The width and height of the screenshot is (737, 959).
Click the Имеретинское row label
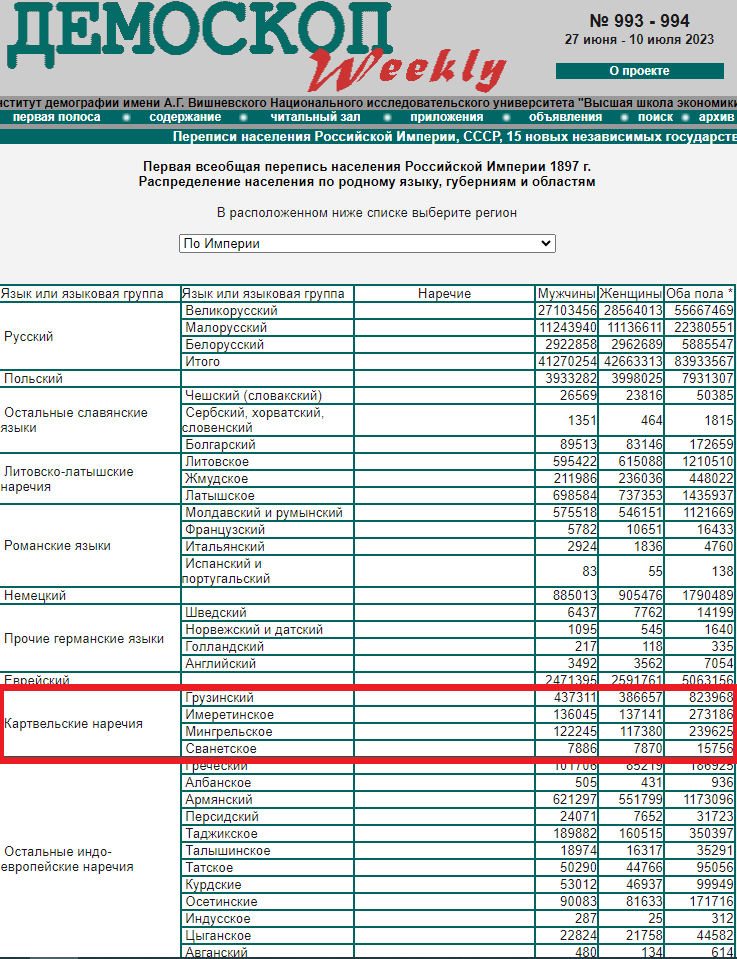[x=229, y=715]
